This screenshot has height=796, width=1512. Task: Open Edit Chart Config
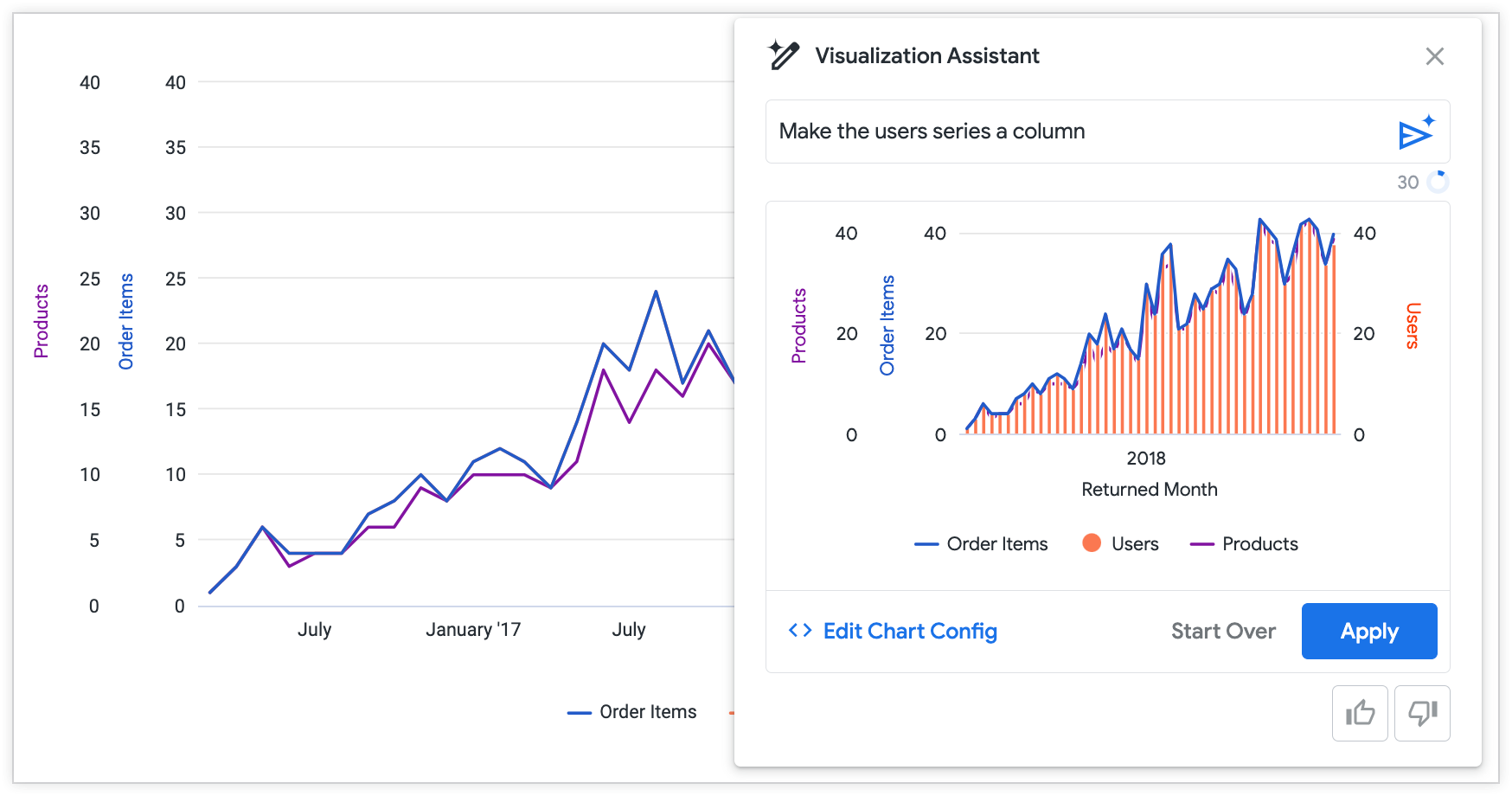pos(910,631)
